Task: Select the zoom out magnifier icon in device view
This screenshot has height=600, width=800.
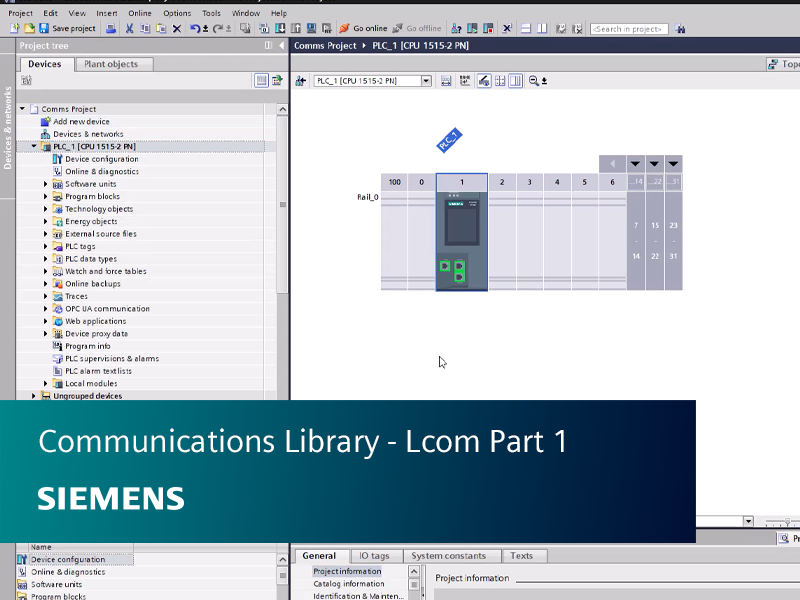Action: pyautogui.click(x=533, y=80)
